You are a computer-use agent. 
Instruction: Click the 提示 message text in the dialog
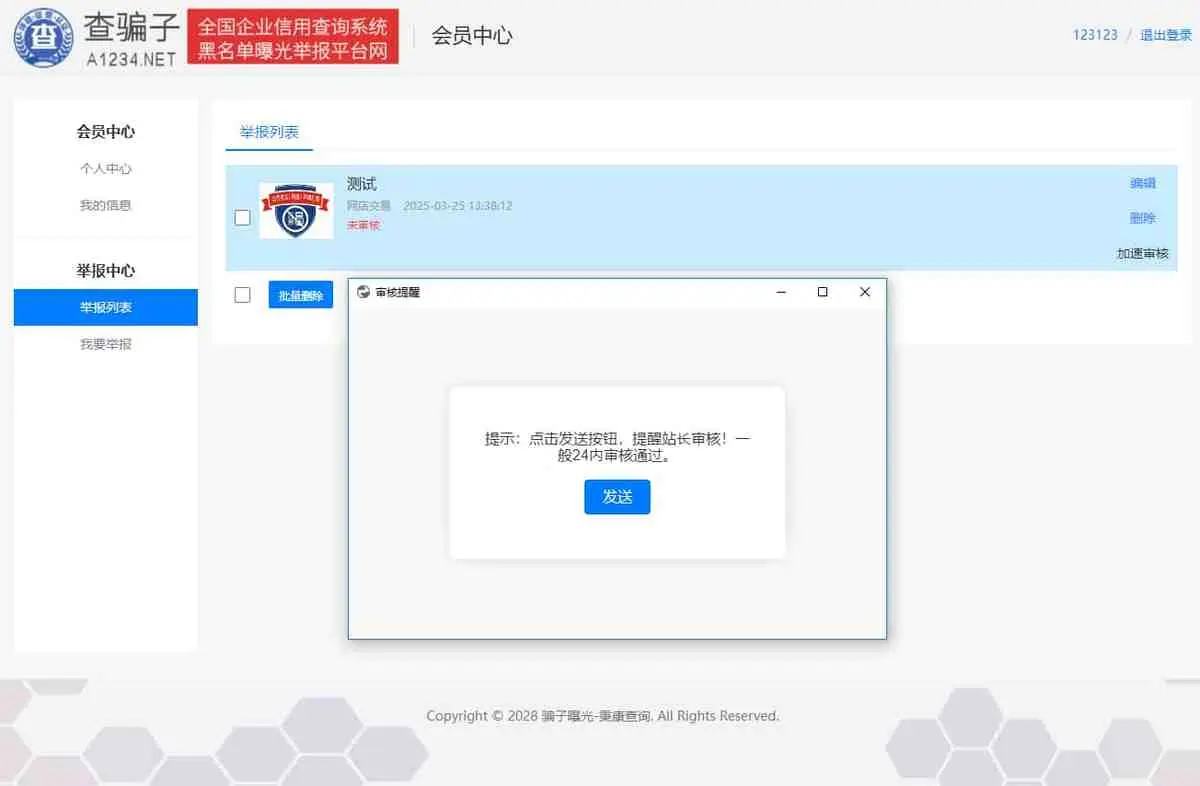pos(617,447)
